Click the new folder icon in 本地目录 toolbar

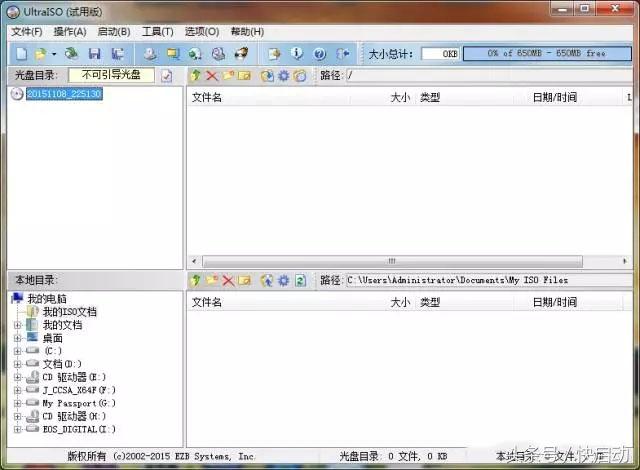pos(212,280)
